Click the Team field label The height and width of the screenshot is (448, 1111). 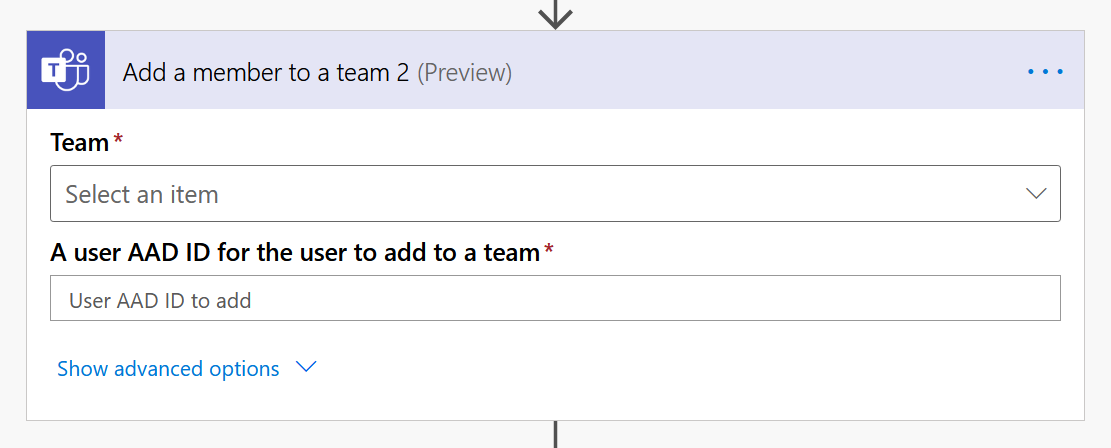(x=79, y=143)
